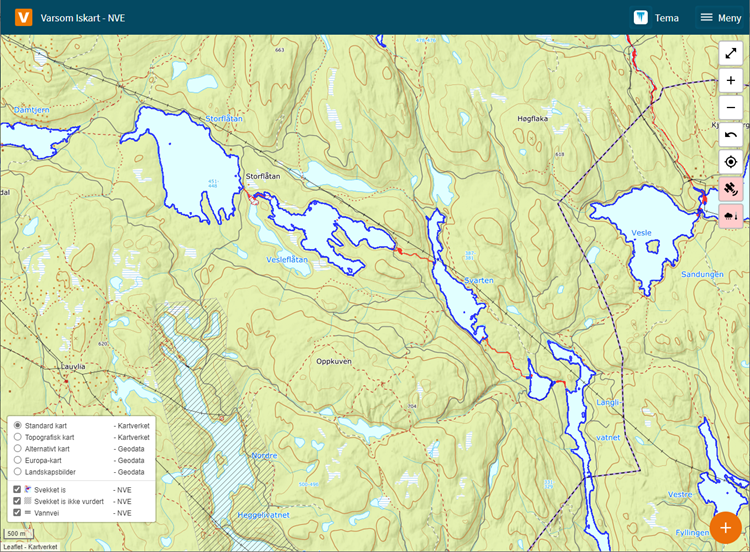The image size is (750, 552).
Task: Click the Kartverket attribution link at bottom
Action: 42,547
